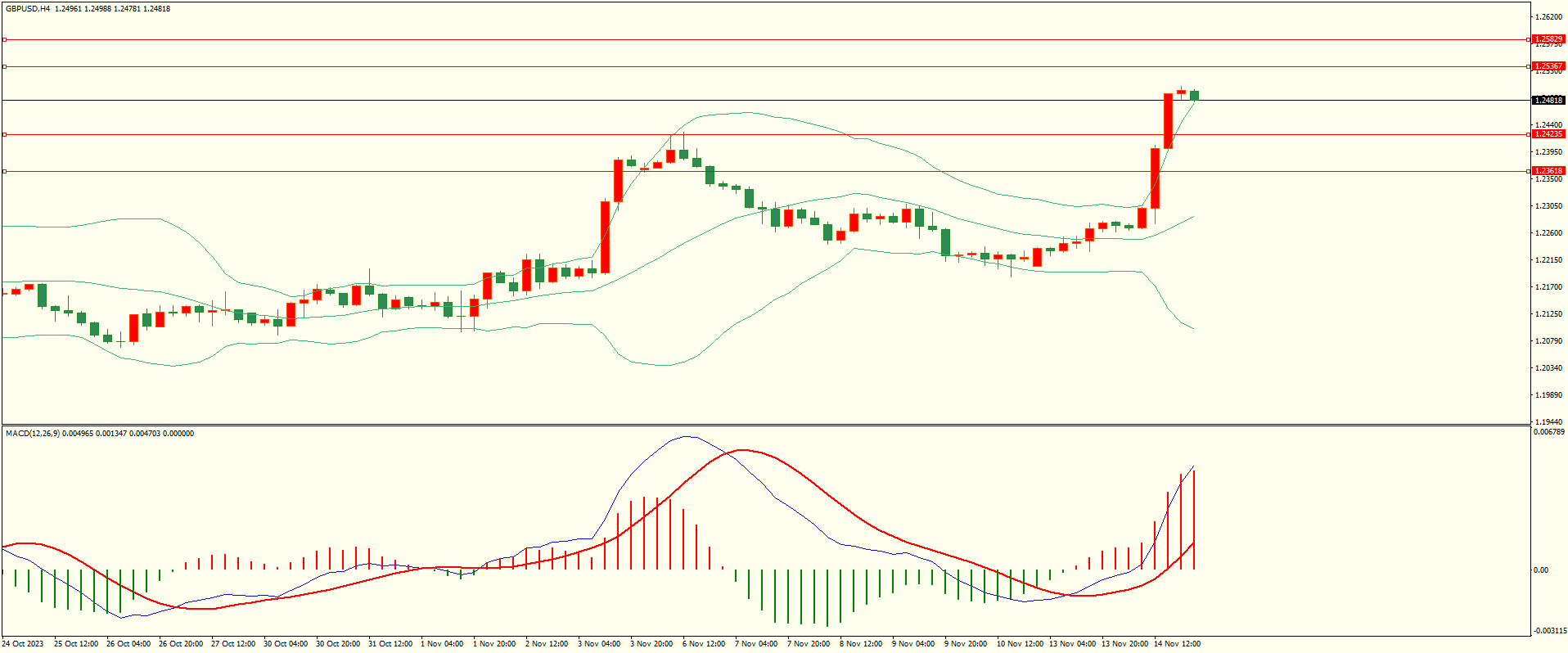Select the left handle of the 1.25367 line
The width and height of the screenshot is (1568, 653).
4,66
